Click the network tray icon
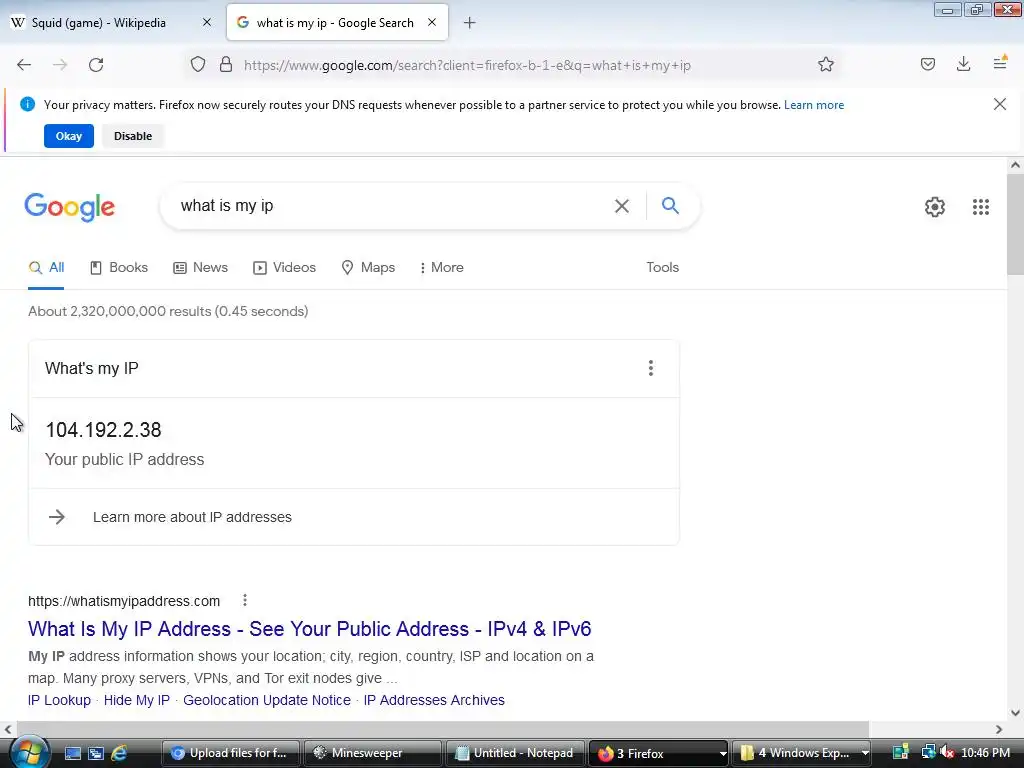 coord(927,753)
